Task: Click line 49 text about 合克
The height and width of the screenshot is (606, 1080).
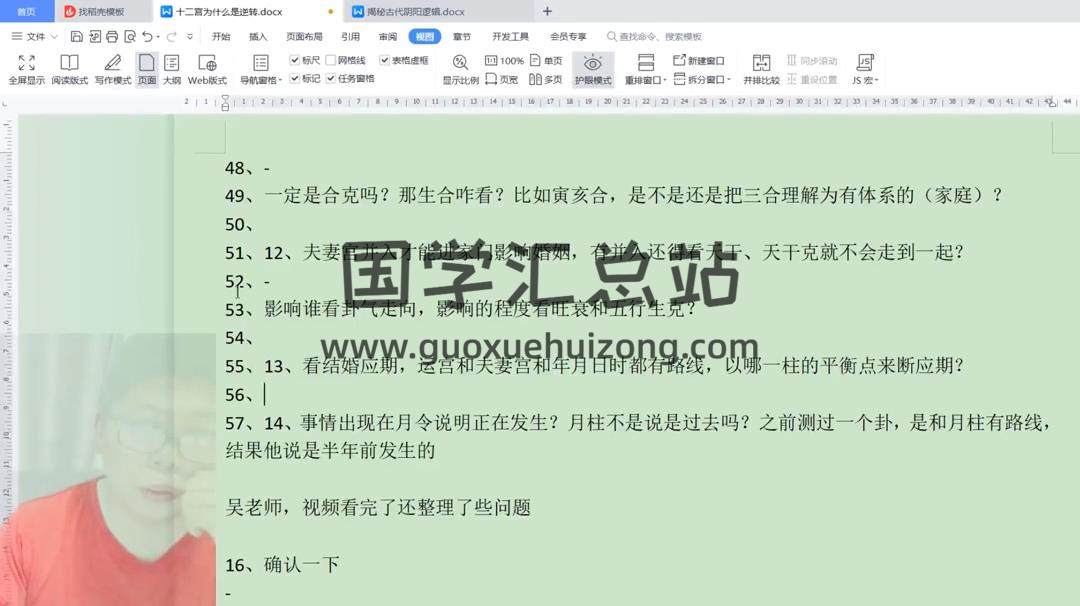Action: click(613, 196)
